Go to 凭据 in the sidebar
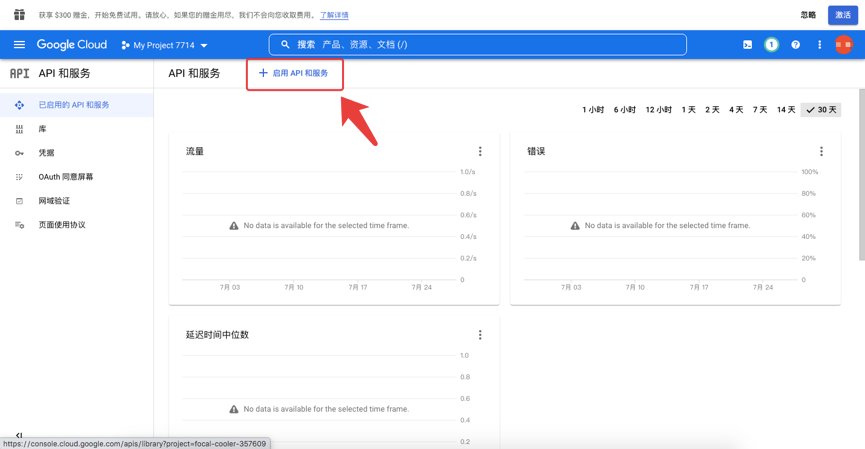The height and width of the screenshot is (449, 865). click(47, 153)
